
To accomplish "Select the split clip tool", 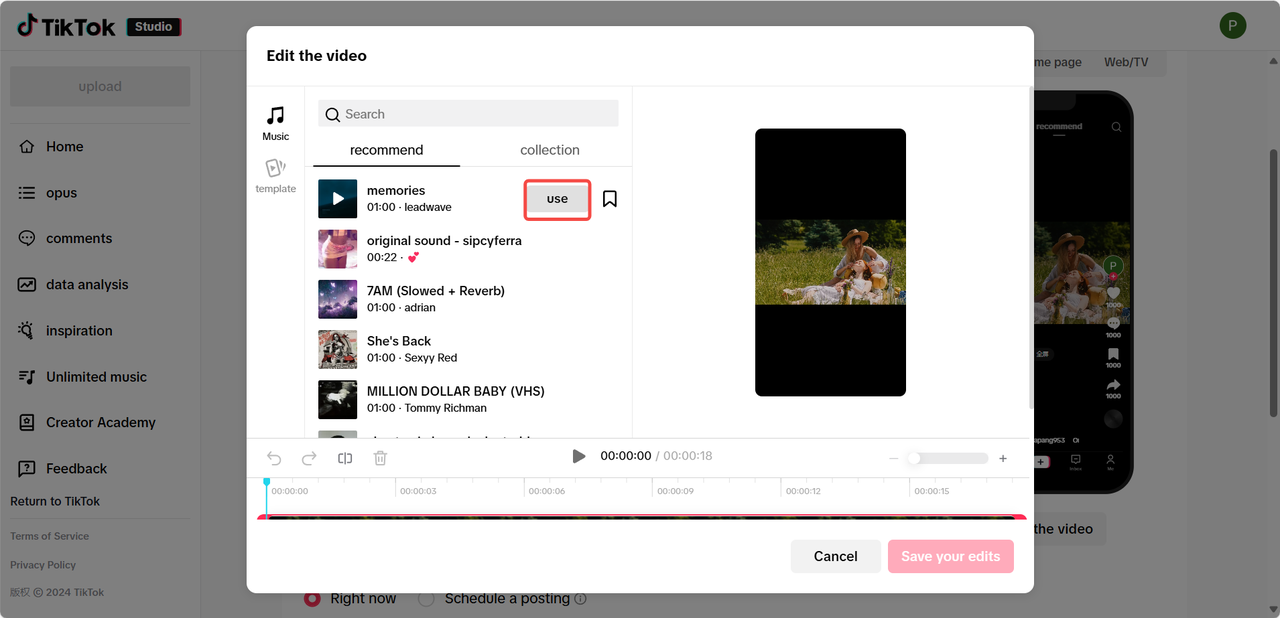I will point(345,458).
